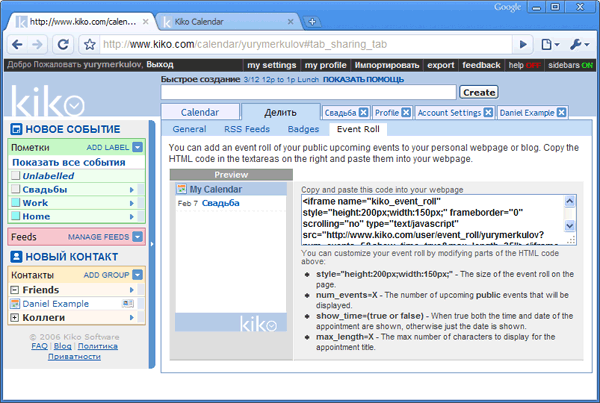Toggle the Unlabelled checkbox

[x=15, y=176]
